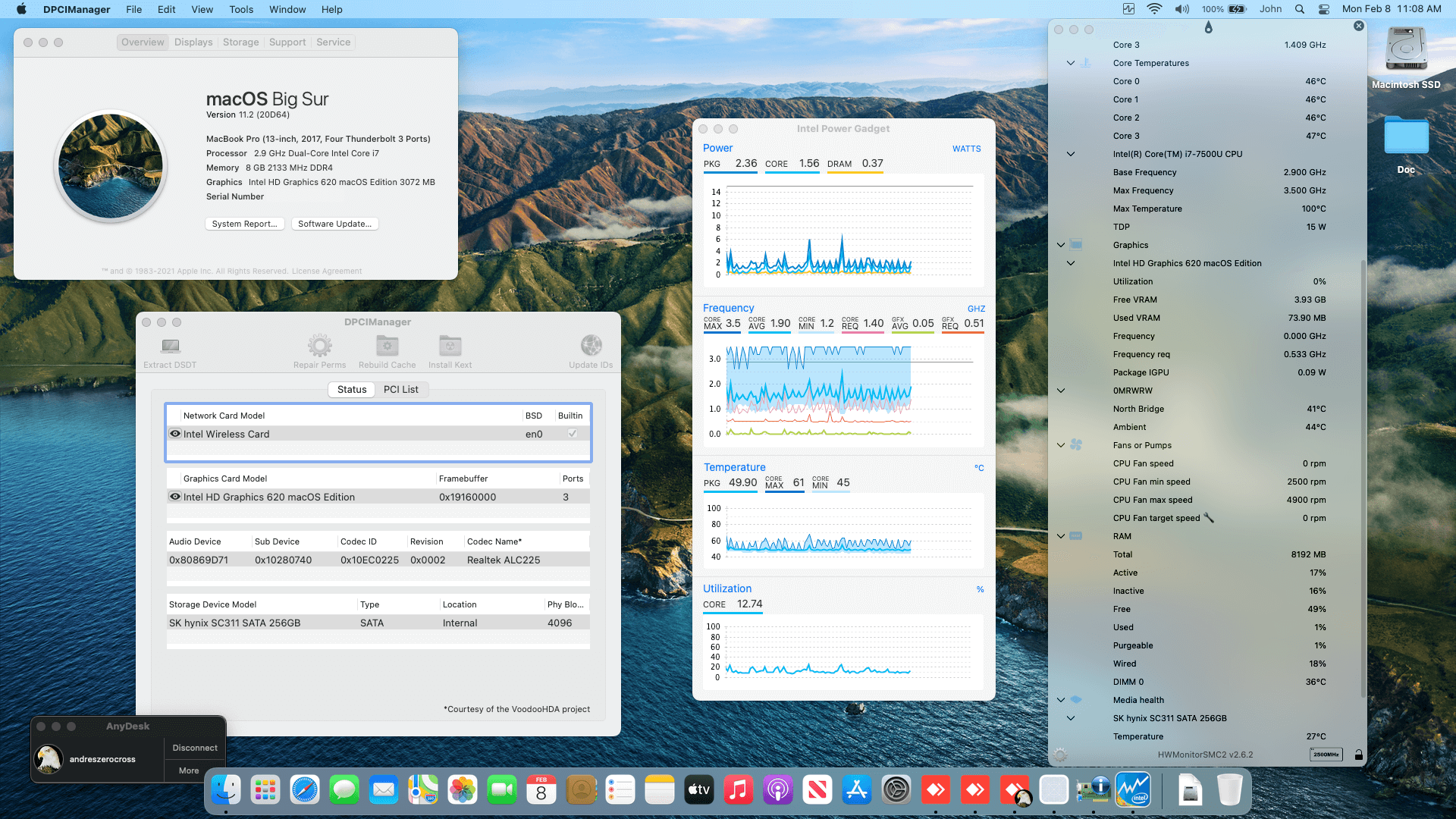Switch to Displays tab in About This Mac
This screenshot has height=819, width=1456.
193,42
